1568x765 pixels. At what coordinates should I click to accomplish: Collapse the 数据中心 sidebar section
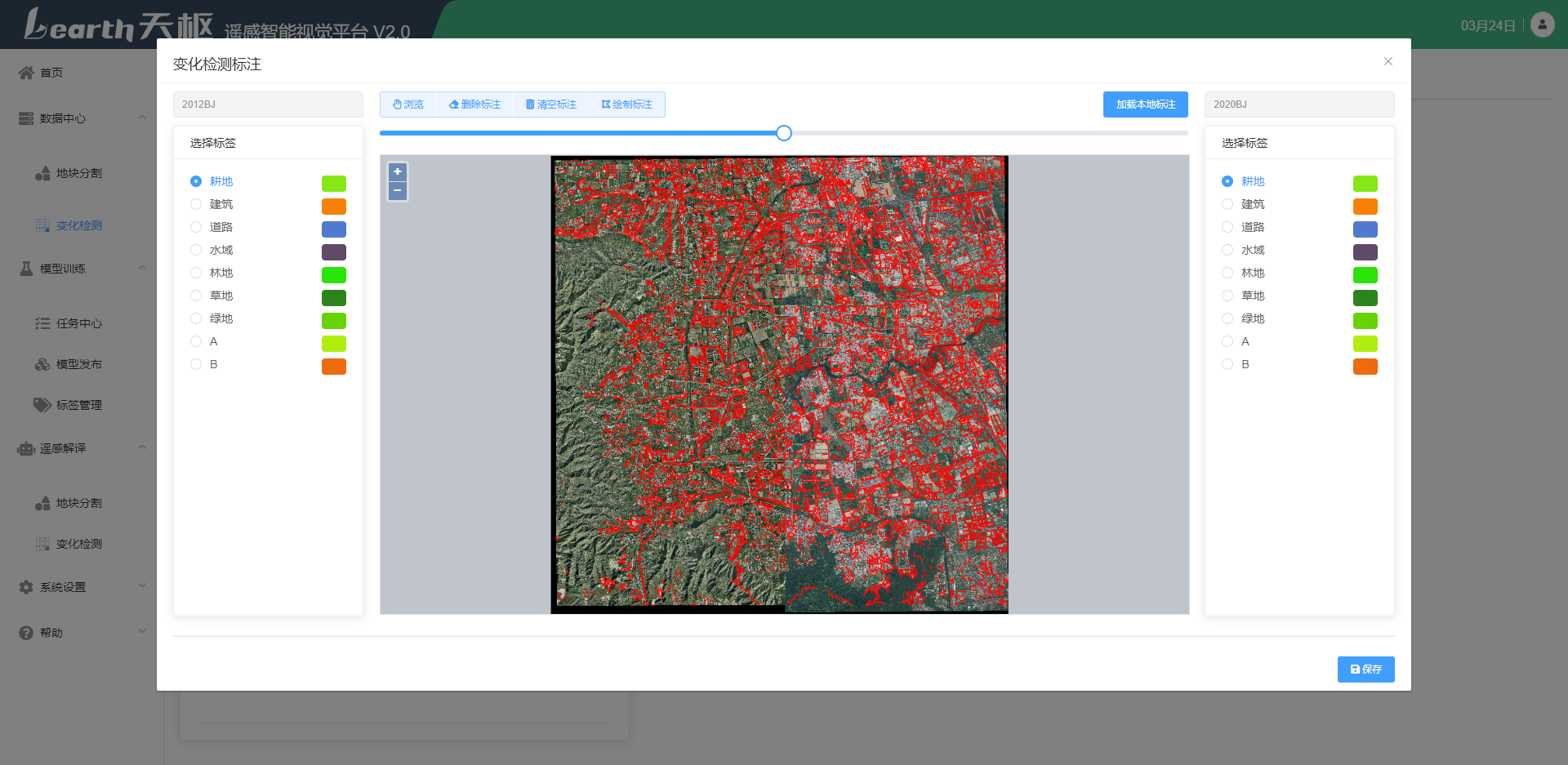142,118
